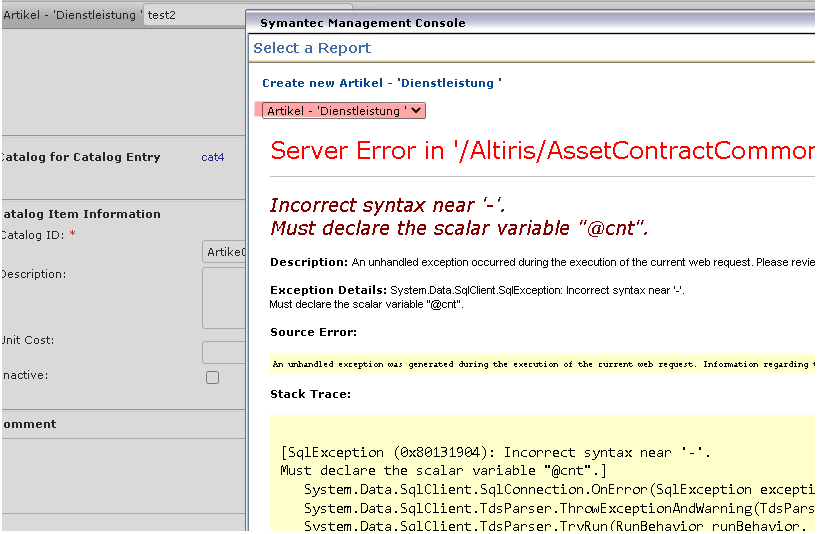The width and height of the screenshot is (817, 534).
Task: Click the Exception Details label
Action: pos(328,290)
